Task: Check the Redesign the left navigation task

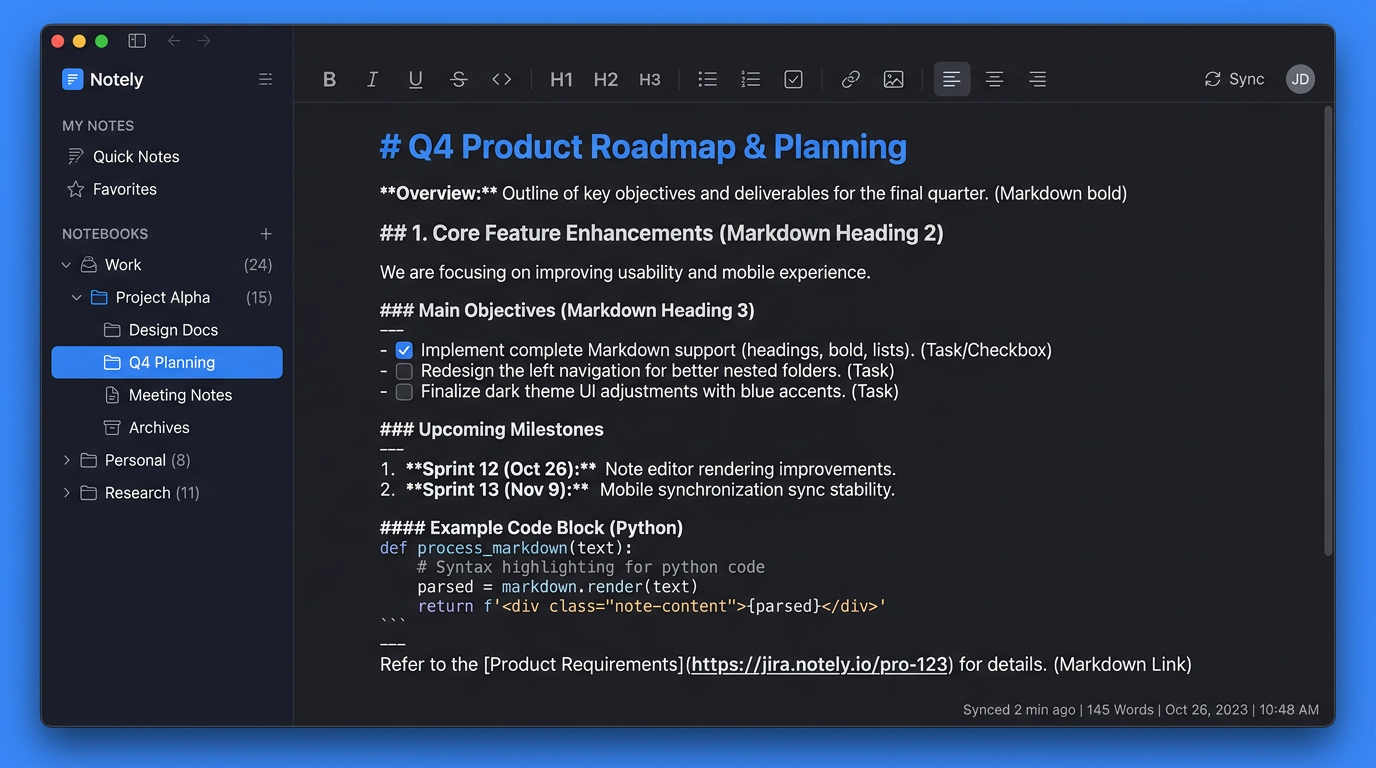Action: coord(404,371)
